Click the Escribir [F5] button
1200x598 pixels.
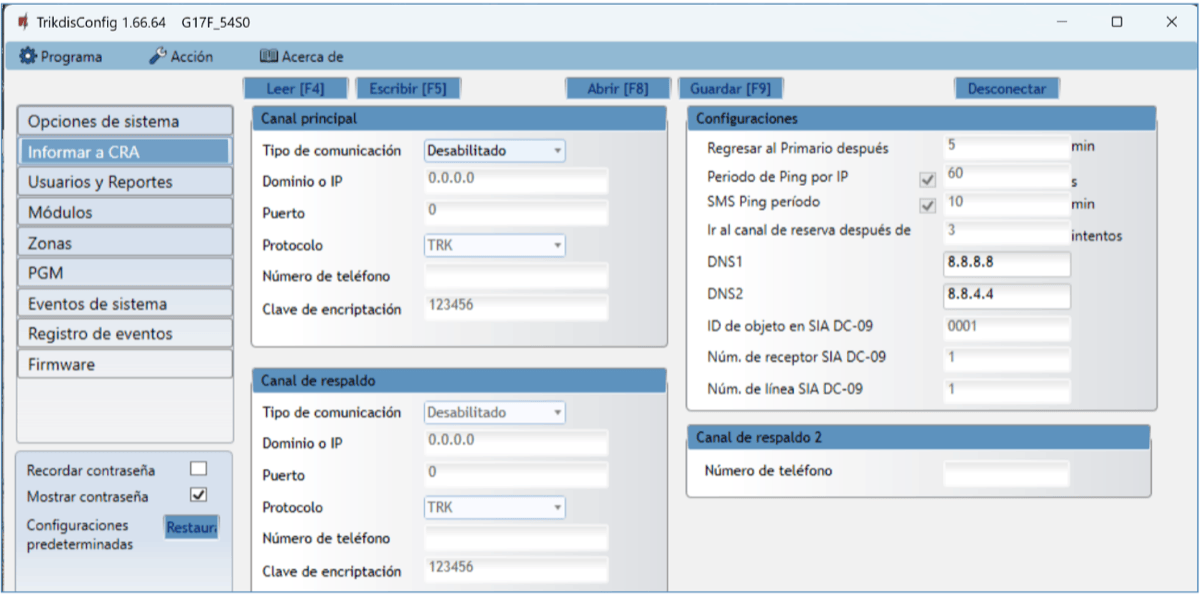click(407, 88)
